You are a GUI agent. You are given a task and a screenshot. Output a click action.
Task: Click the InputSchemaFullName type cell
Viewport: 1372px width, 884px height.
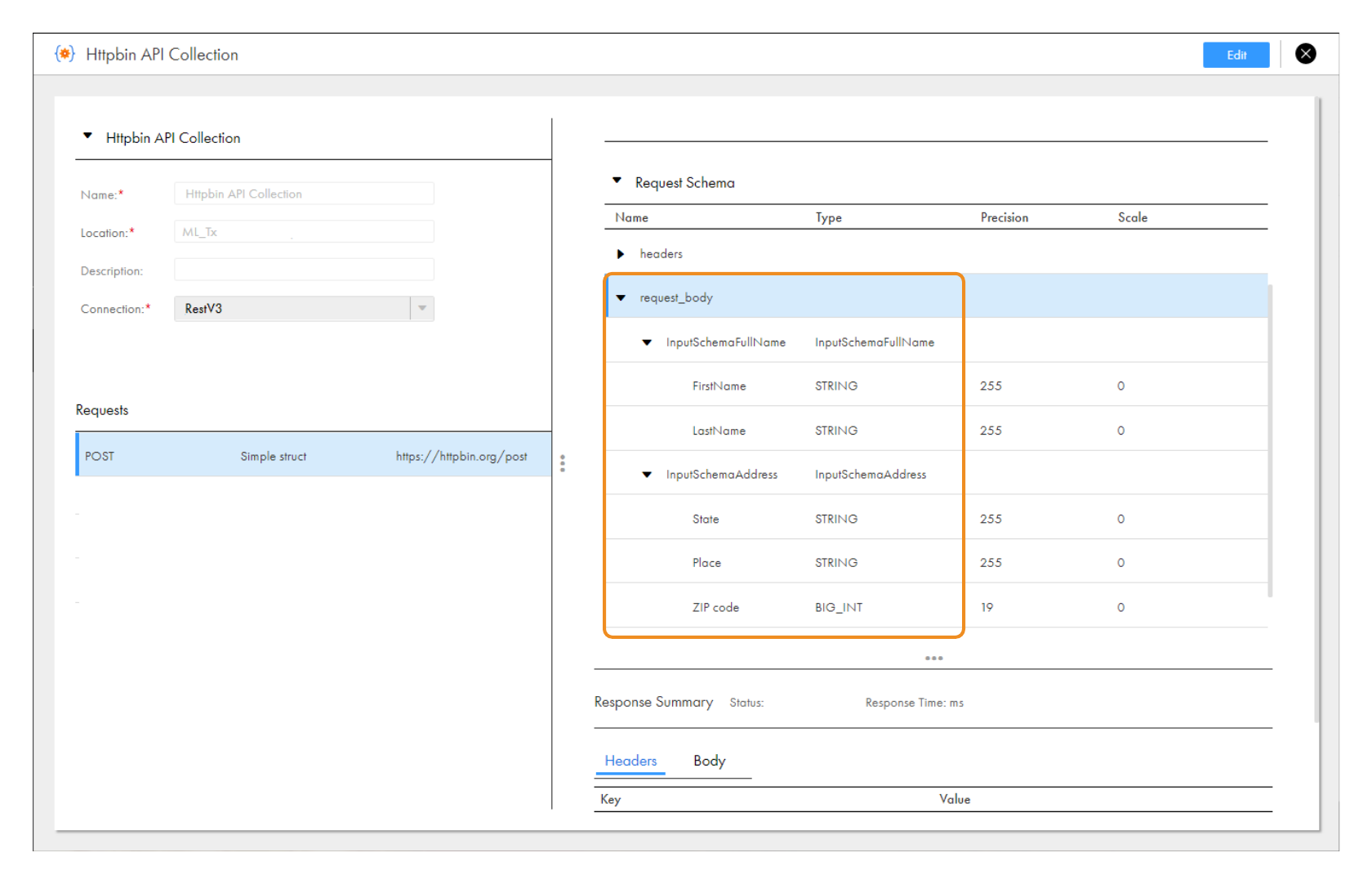pyautogui.click(x=874, y=342)
